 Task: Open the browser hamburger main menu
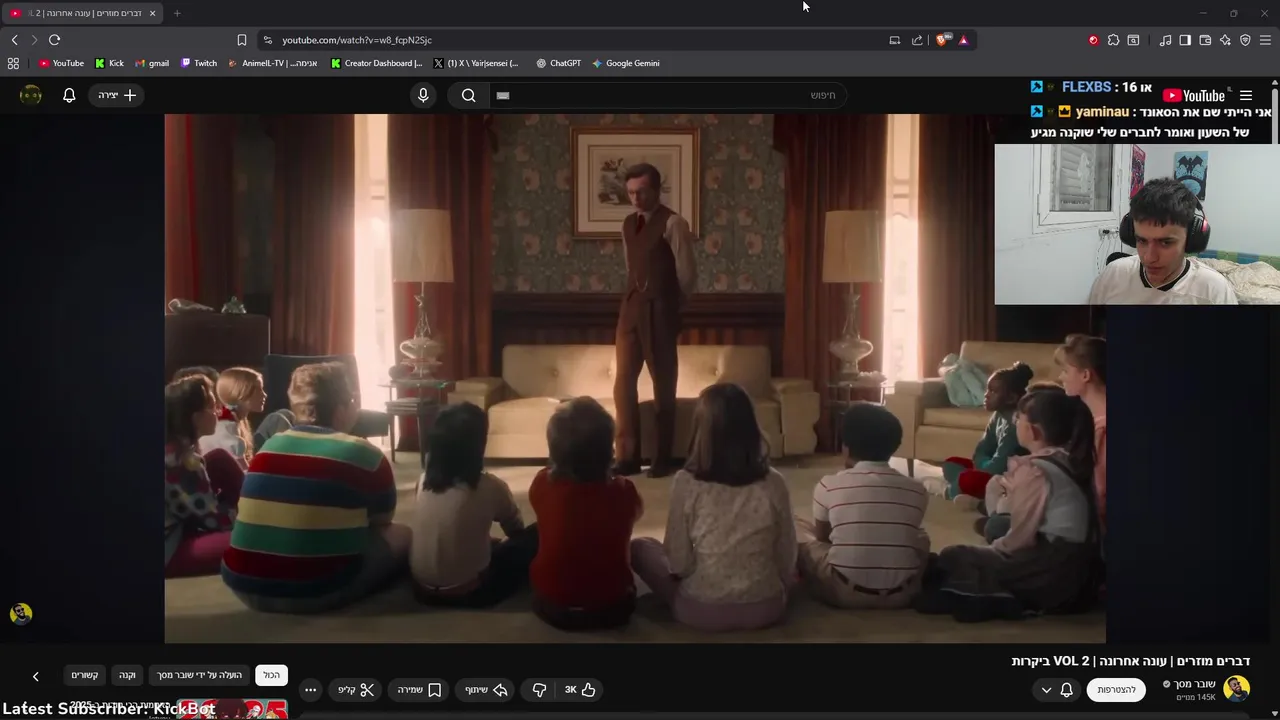[1265, 40]
